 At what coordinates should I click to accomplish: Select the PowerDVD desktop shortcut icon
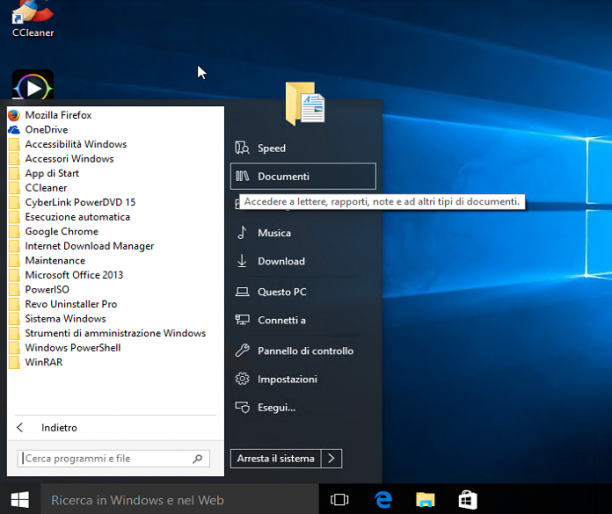coord(33,86)
